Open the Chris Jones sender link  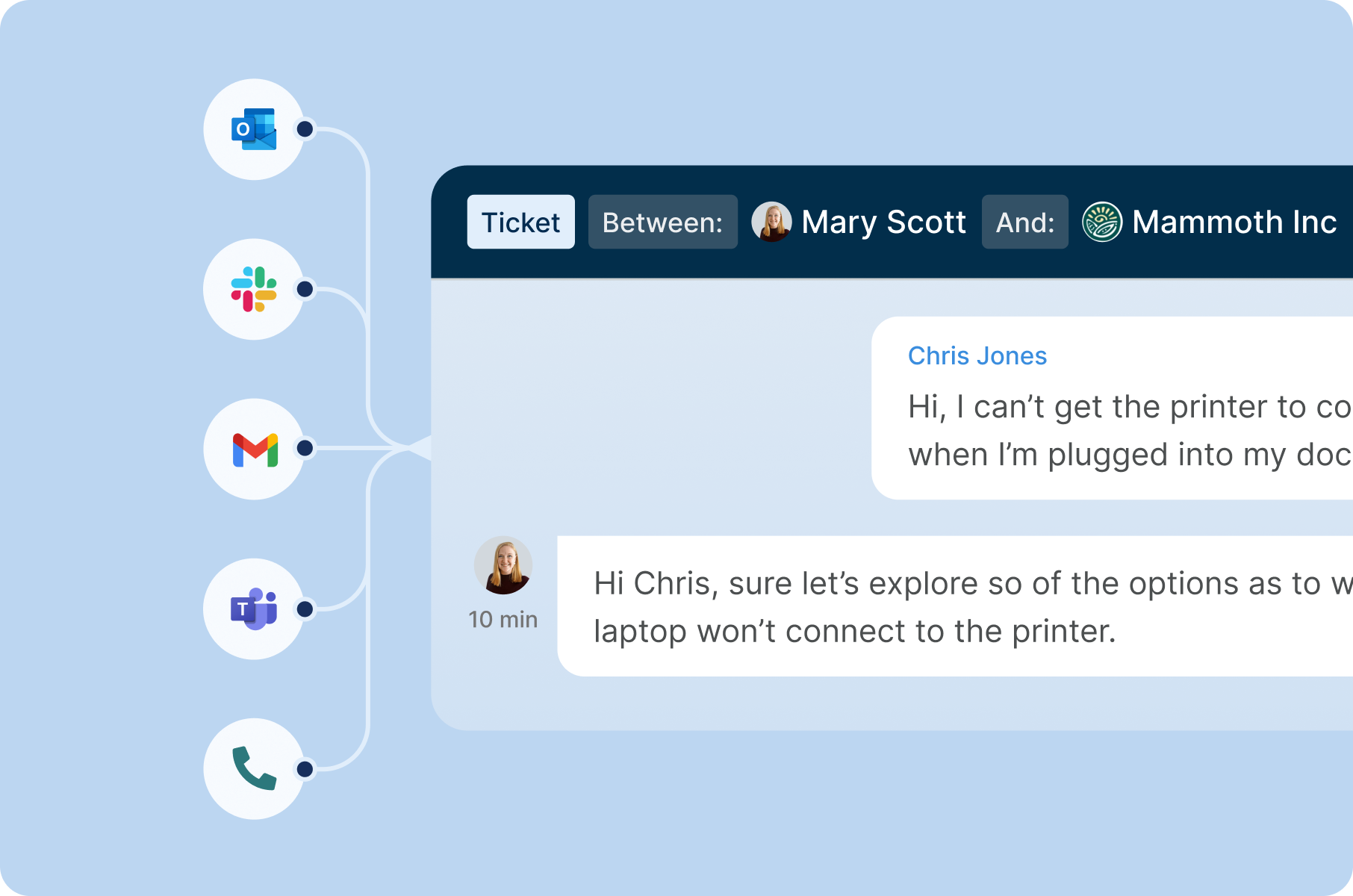[977, 356]
